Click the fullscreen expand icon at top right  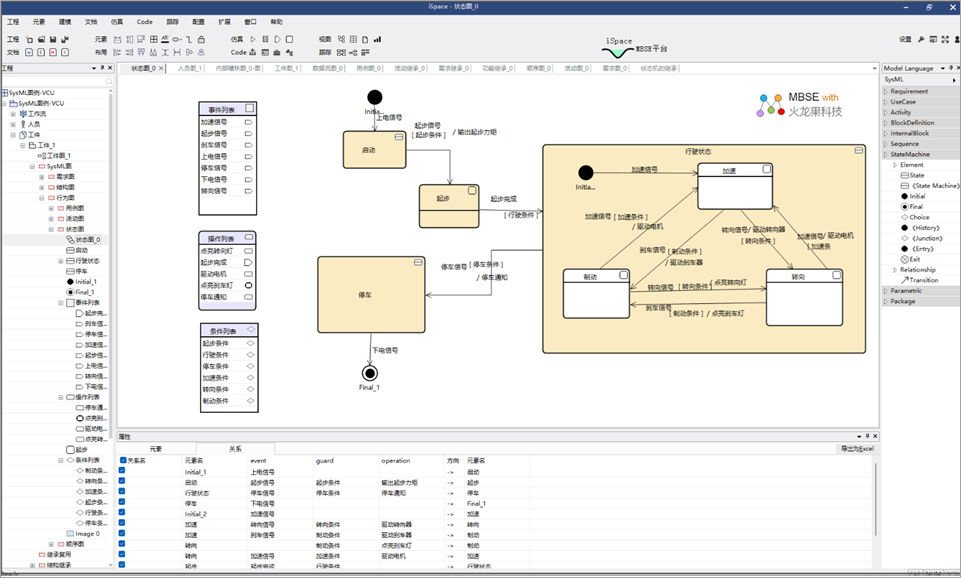[945, 39]
